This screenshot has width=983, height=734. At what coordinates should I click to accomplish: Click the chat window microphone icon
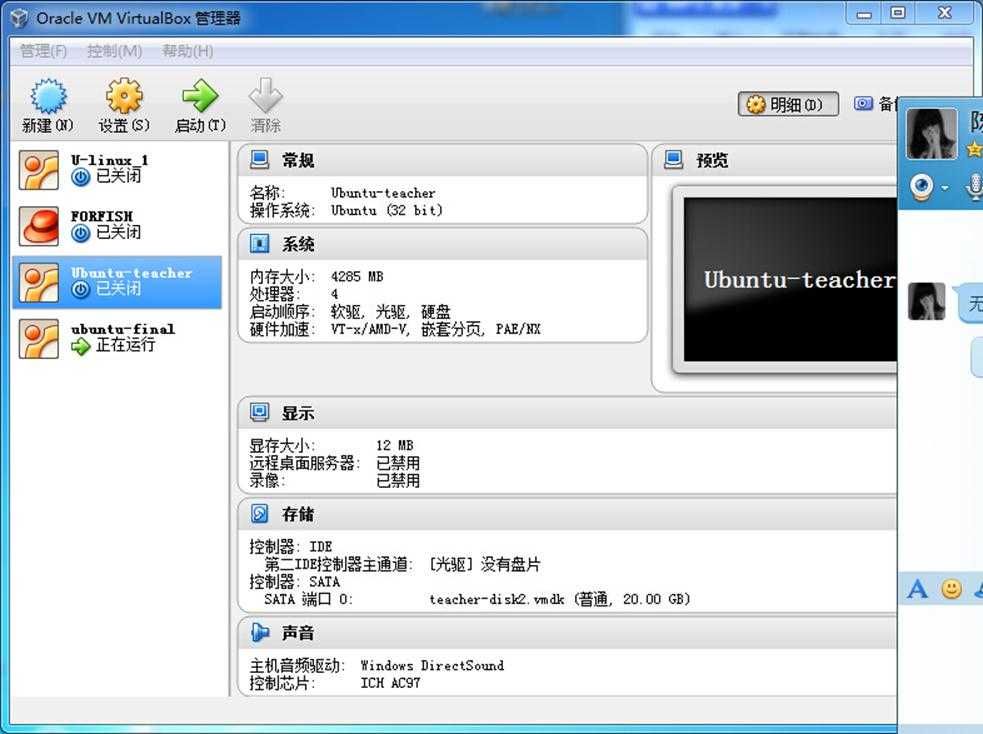click(x=974, y=187)
